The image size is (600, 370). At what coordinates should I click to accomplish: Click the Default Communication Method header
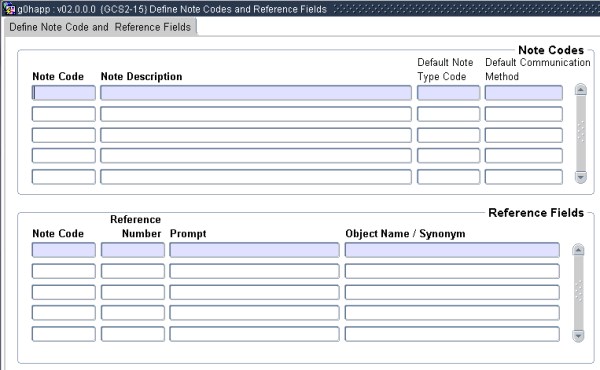(x=538, y=69)
